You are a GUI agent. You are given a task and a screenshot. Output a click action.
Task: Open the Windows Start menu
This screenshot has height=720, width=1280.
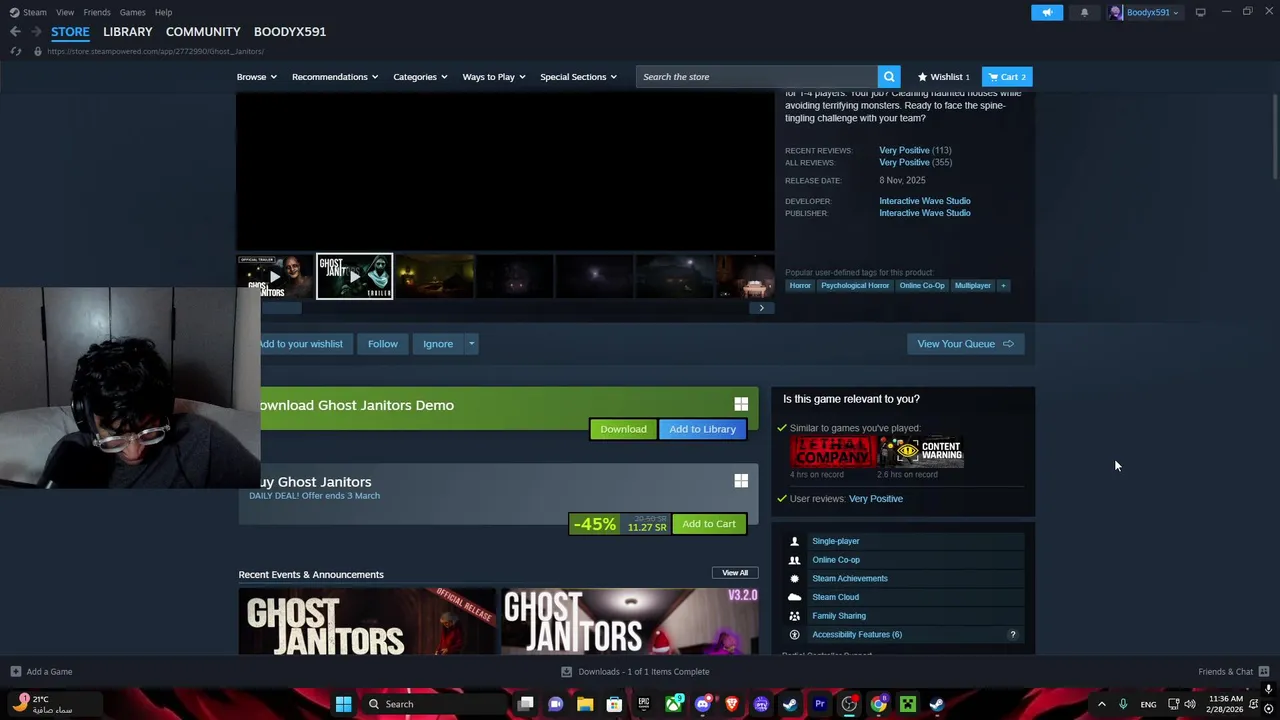coord(343,704)
